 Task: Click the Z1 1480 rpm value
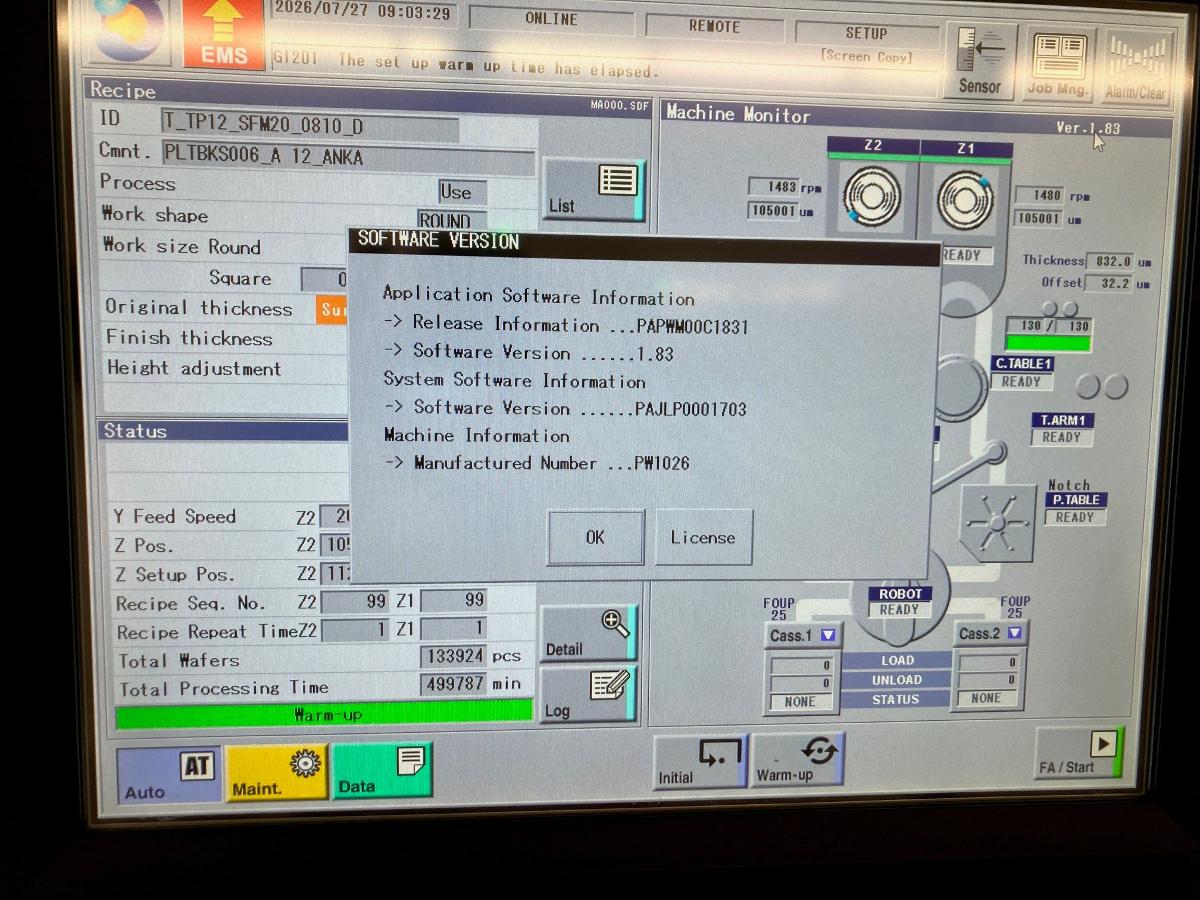click(1039, 195)
